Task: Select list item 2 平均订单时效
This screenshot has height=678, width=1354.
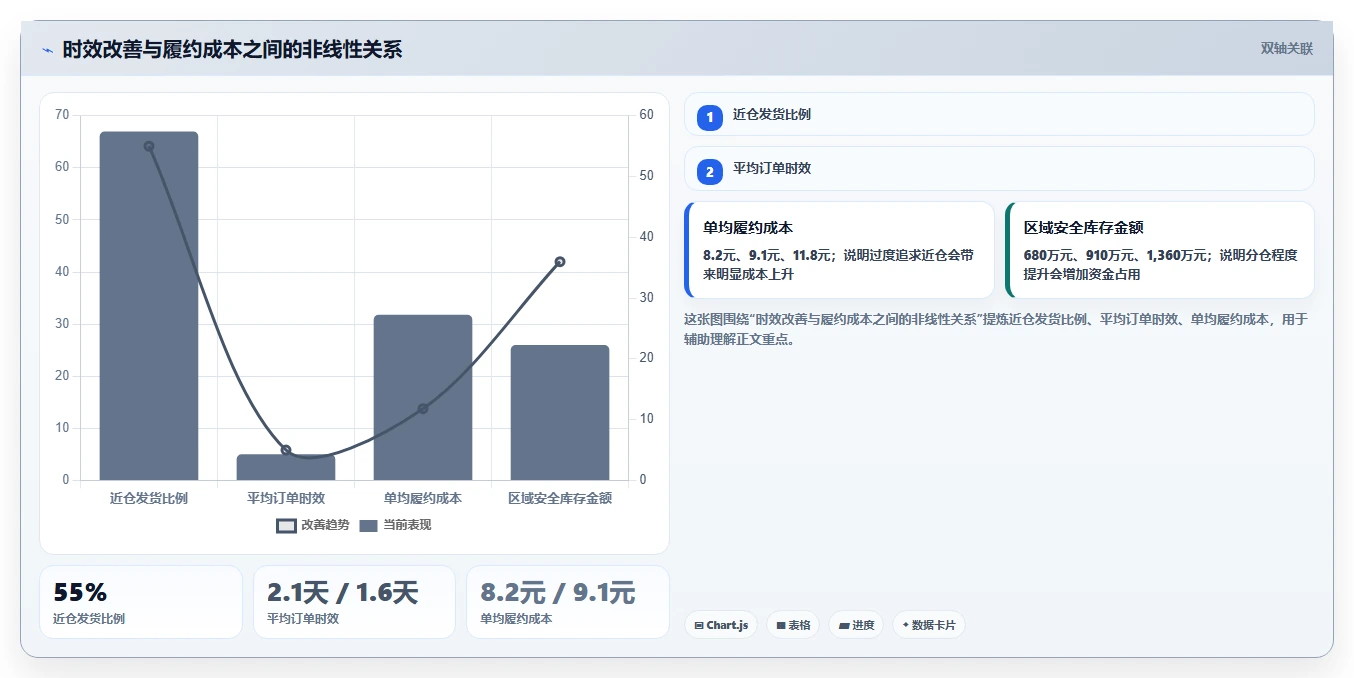Action: 999,169
